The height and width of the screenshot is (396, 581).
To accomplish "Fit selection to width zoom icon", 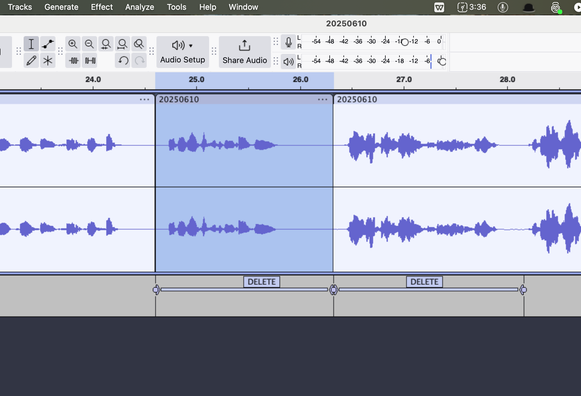I will pyautogui.click(x=106, y=44).
